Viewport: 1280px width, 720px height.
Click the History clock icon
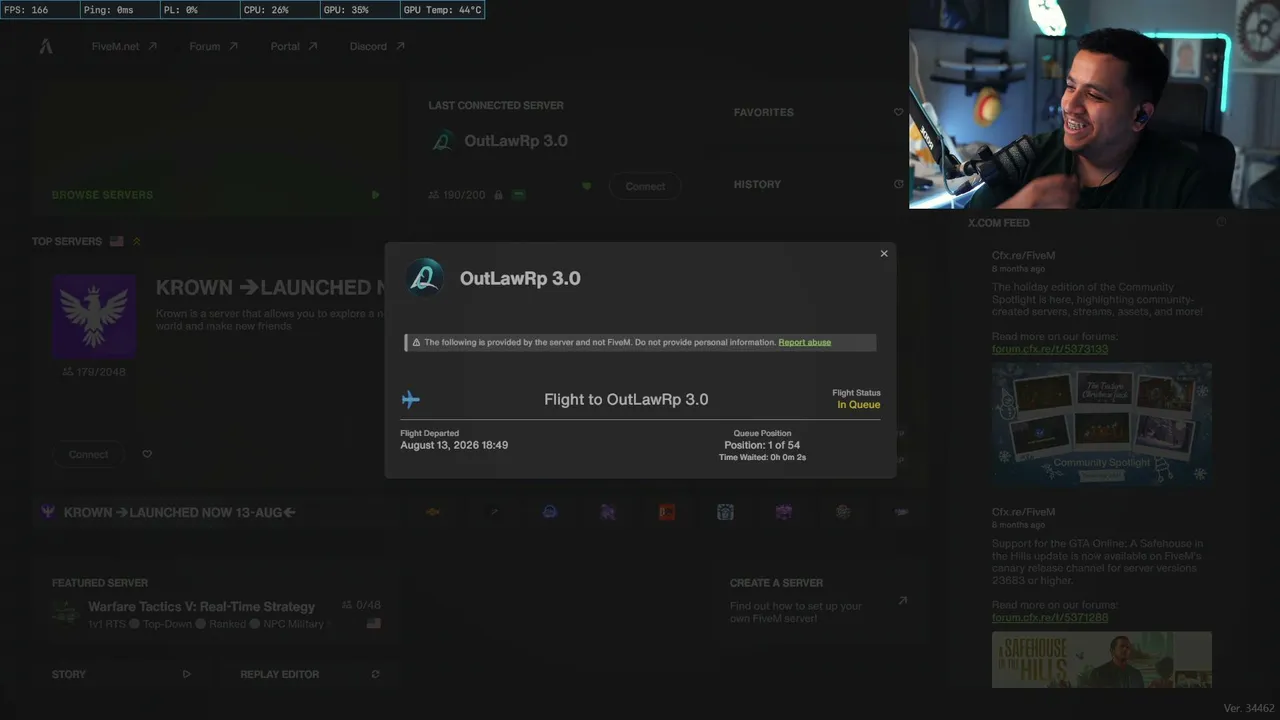[x=898, y=184]
